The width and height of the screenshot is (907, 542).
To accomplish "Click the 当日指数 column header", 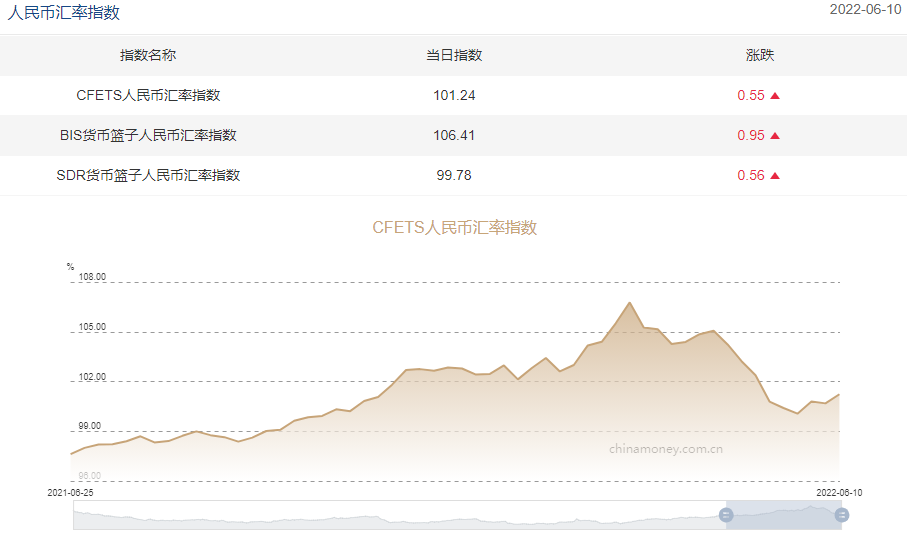I will click(x=454, y=55).
